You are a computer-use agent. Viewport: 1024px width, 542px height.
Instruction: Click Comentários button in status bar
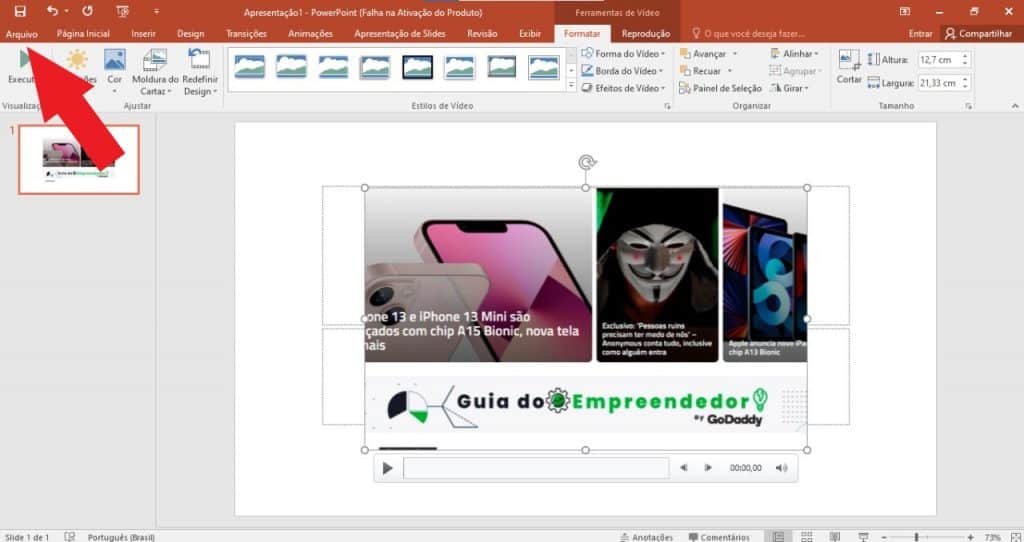pos(718,537)
